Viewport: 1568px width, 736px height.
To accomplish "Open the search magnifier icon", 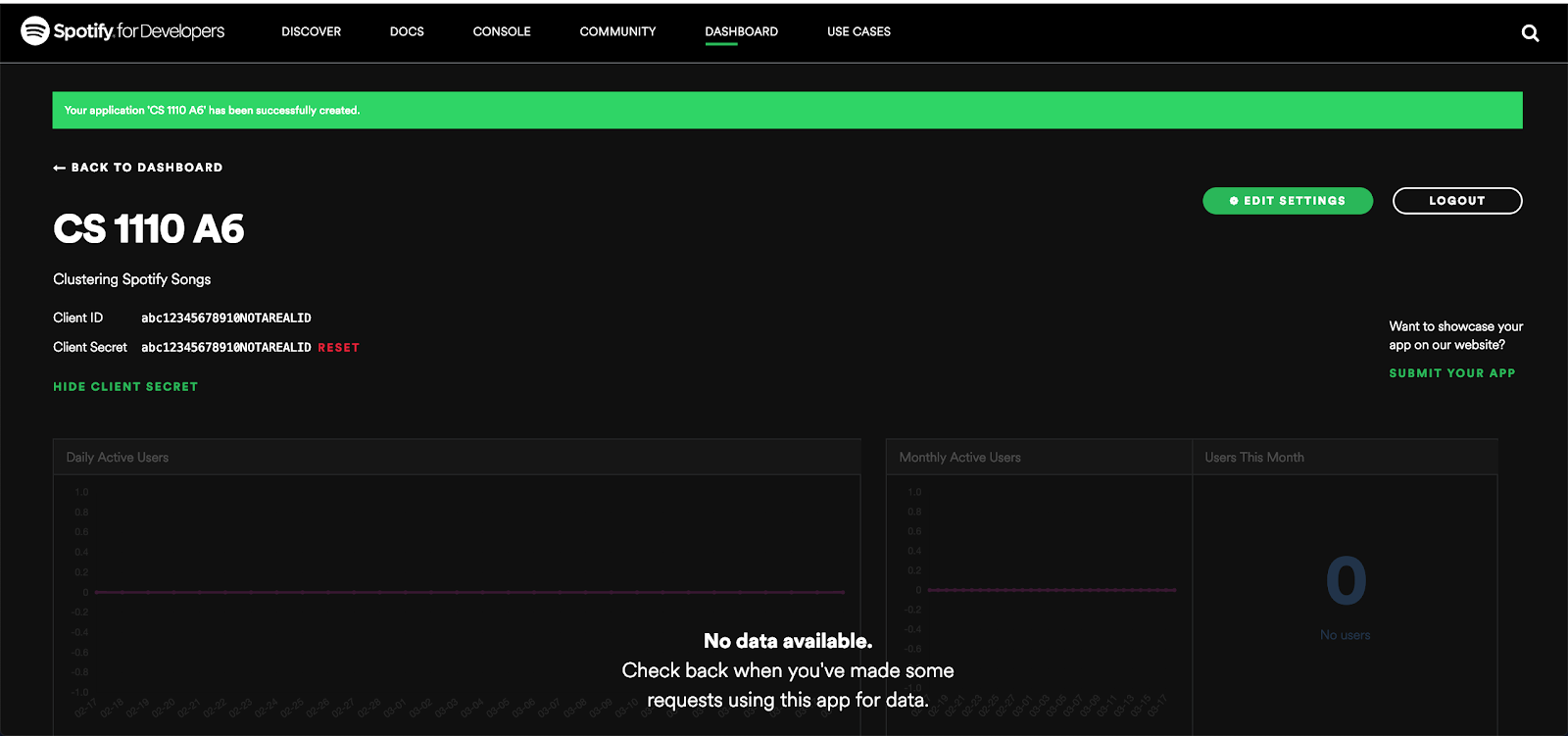I will tap(1530, 33).
